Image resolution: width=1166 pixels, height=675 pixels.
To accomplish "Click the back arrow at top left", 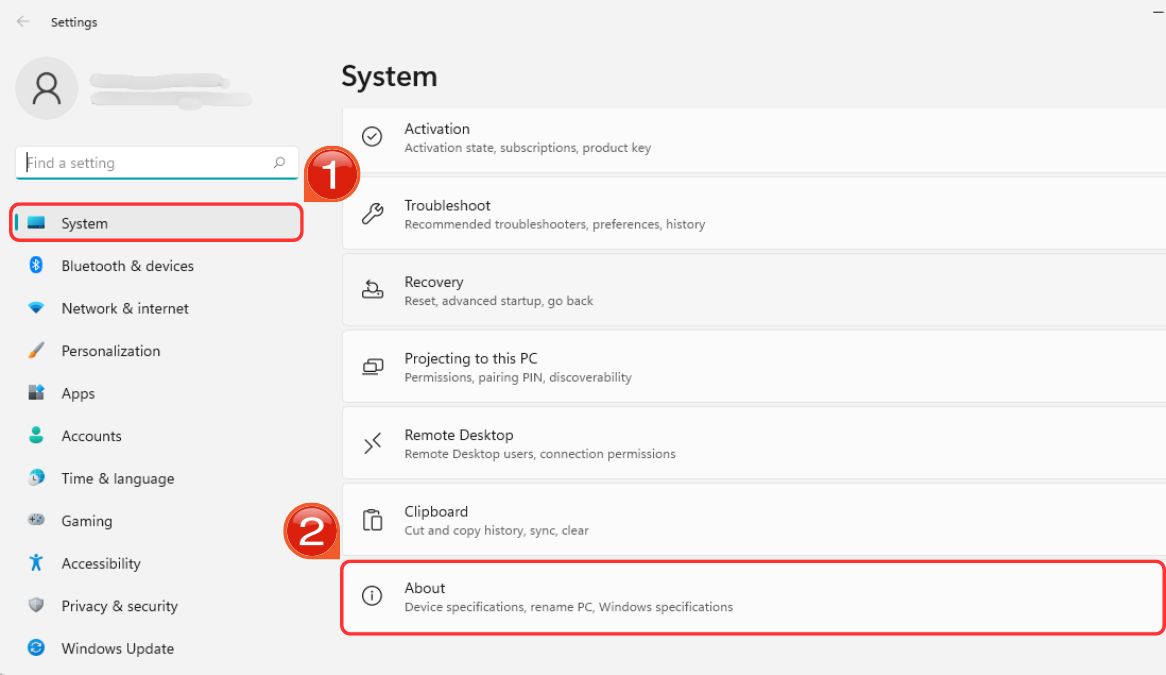I will point(21,21).
